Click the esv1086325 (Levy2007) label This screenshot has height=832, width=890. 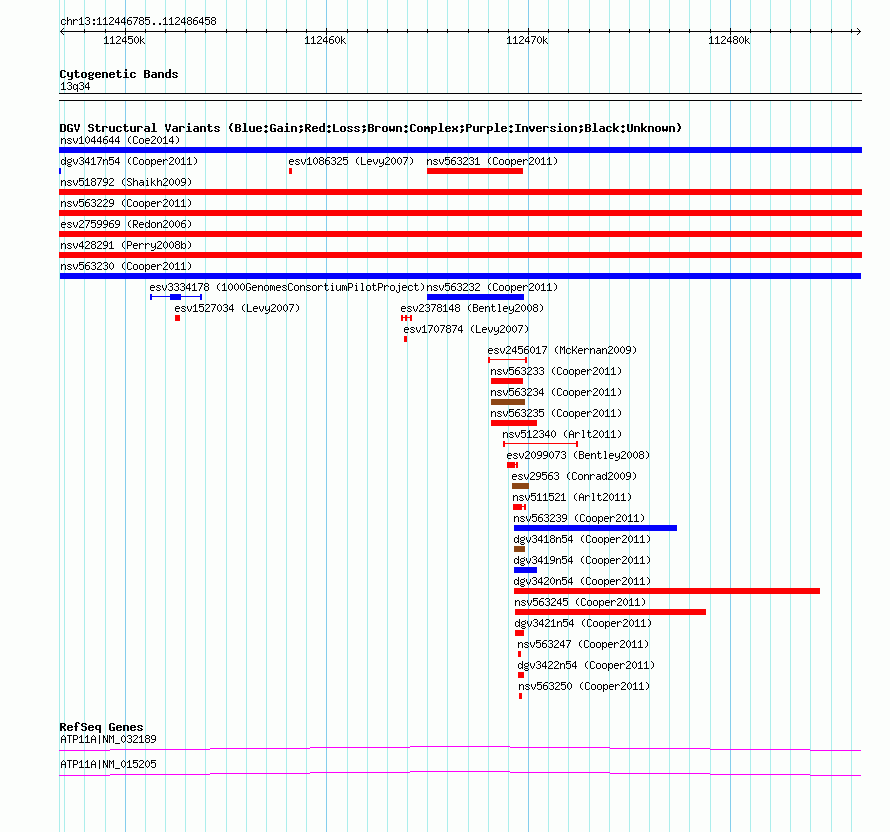point(351,161)
